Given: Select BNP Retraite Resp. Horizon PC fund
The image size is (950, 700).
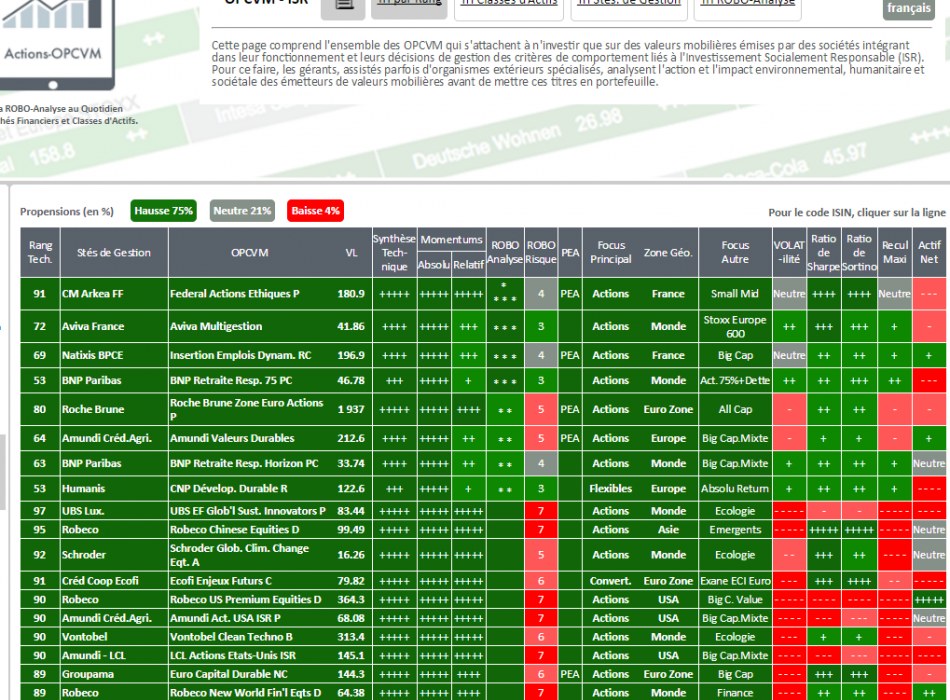Looking at the screenshot, I should point(483,463).
